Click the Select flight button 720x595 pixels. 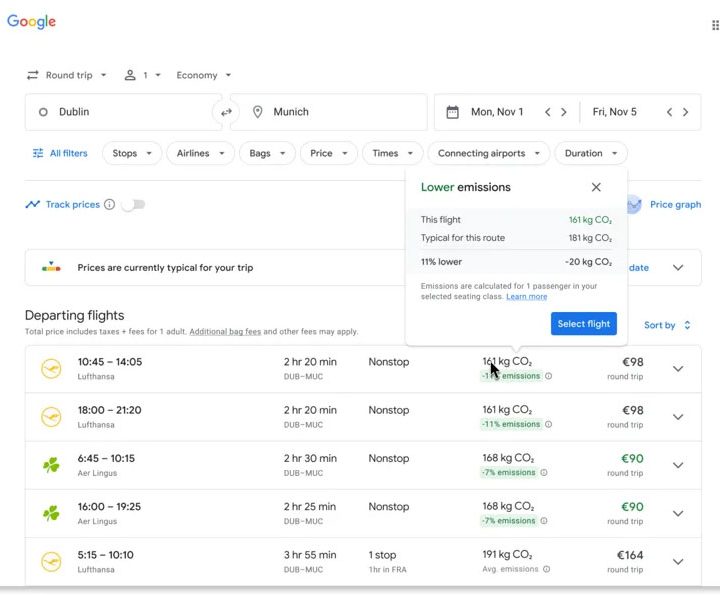tap(584, 324)
